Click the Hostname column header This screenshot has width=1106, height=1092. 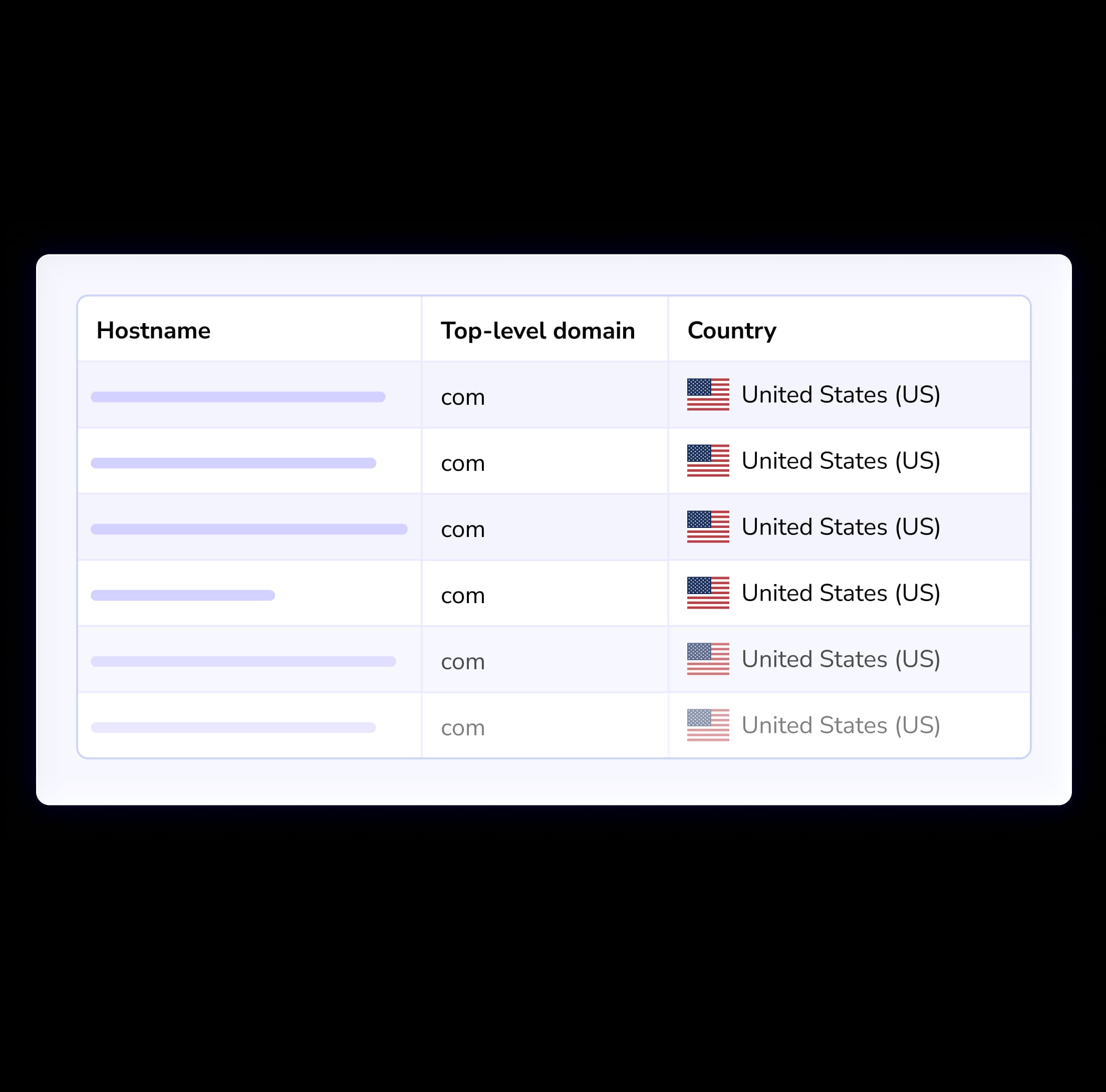click(153, 330)
